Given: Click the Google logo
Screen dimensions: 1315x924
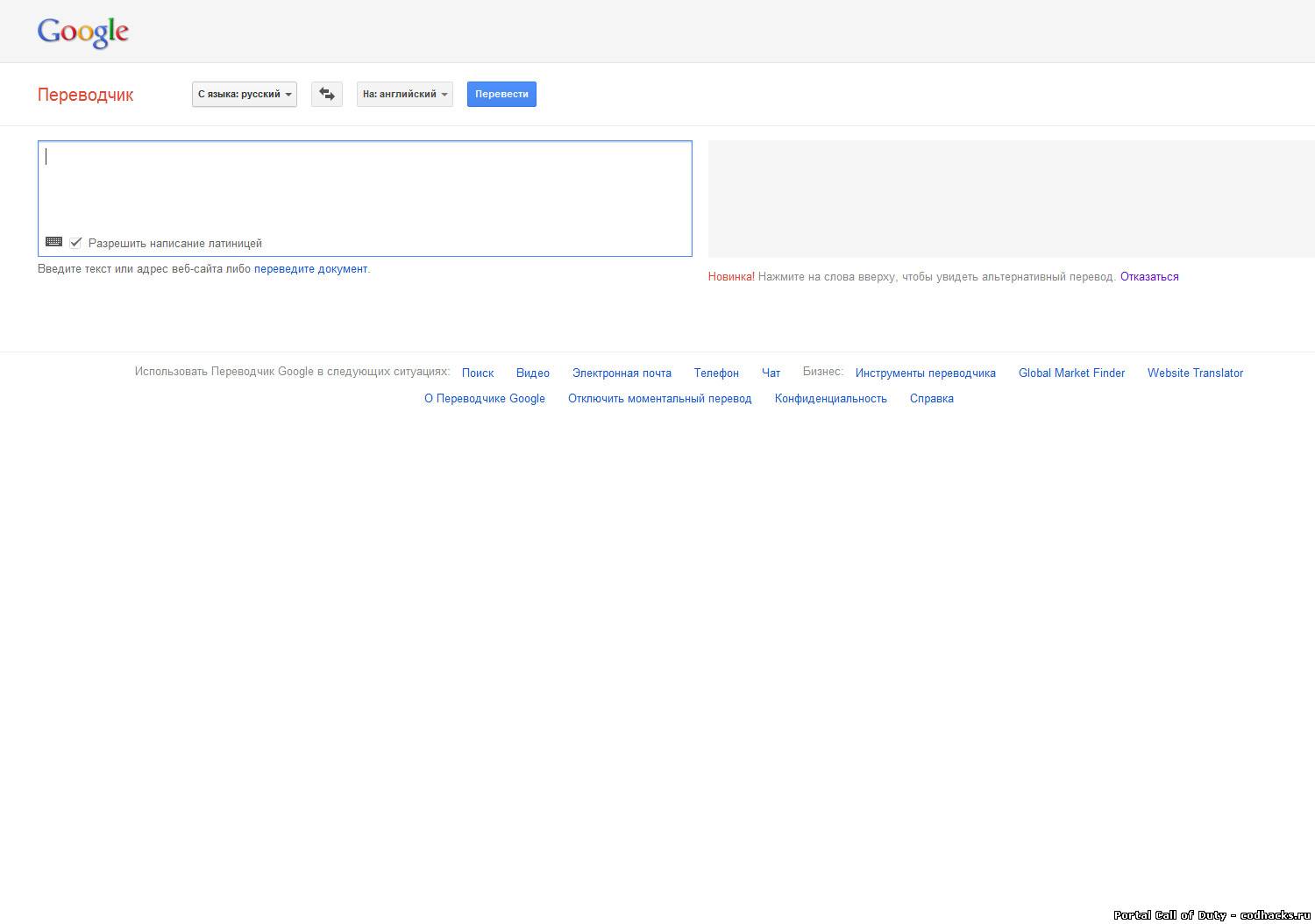Looking at the screenshot, I should 83,32.
